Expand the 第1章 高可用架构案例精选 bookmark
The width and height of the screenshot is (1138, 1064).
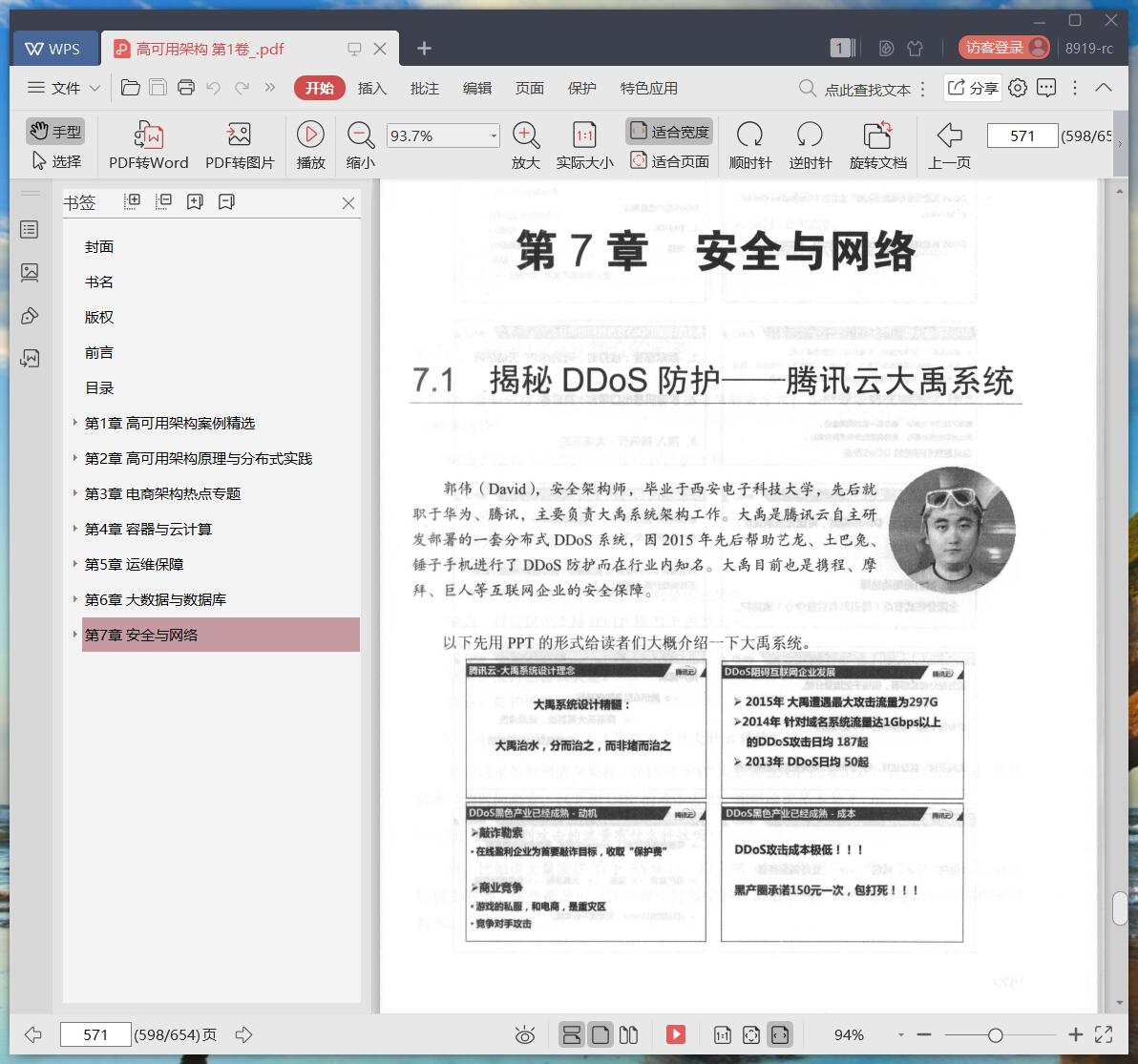click(74, 422)
